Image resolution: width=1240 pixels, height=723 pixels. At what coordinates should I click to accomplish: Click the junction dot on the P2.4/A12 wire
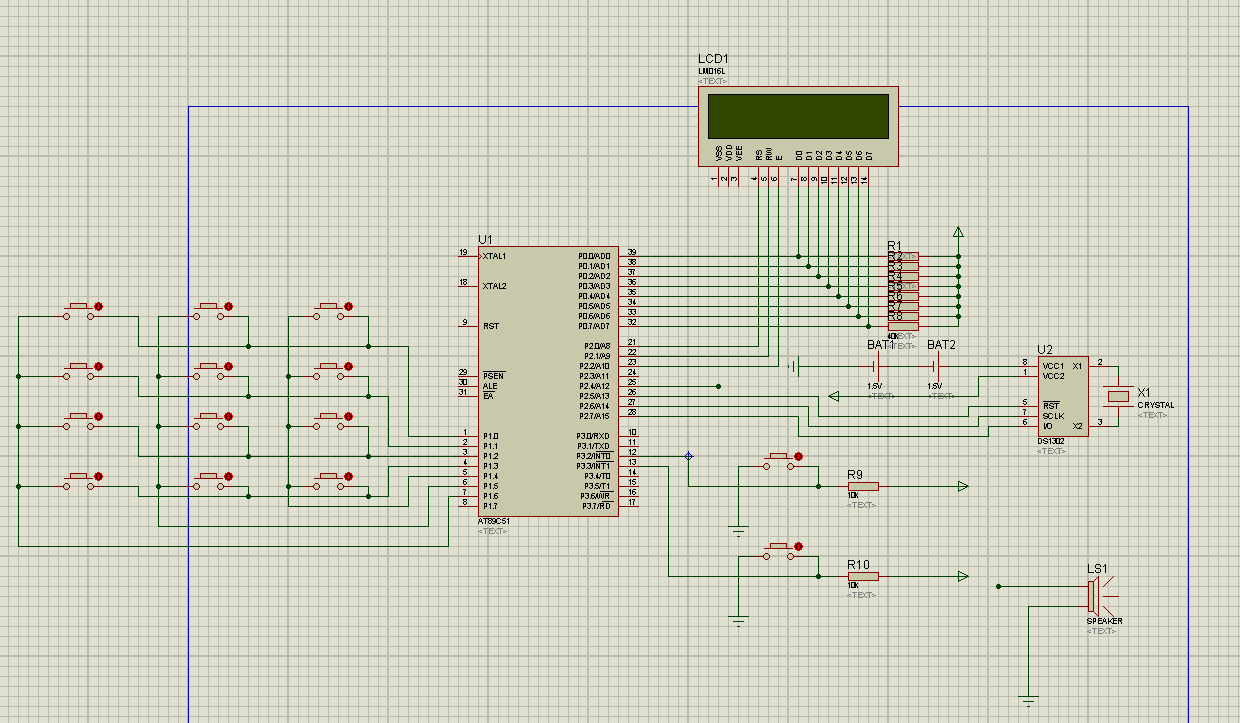[718, 386]
